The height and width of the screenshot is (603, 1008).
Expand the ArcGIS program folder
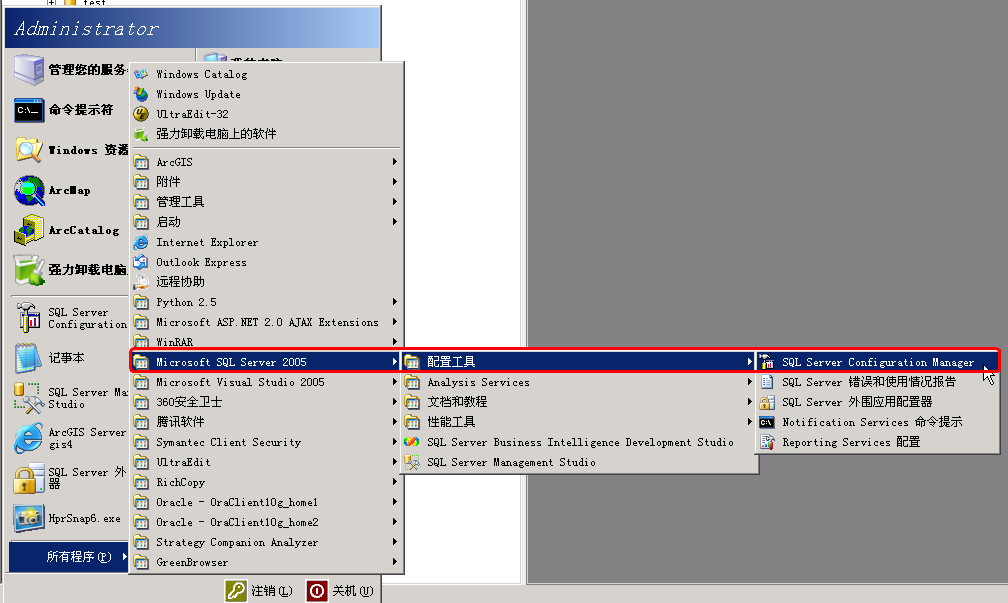point(266,162)
